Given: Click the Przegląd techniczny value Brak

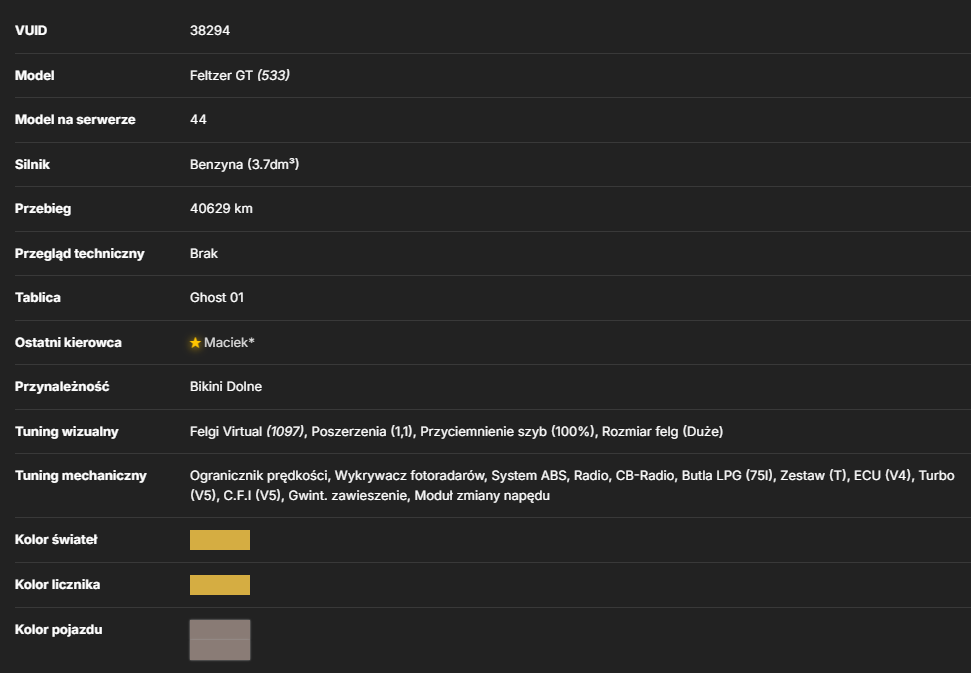Looking at the screenshot, I should tap(204, 253).
